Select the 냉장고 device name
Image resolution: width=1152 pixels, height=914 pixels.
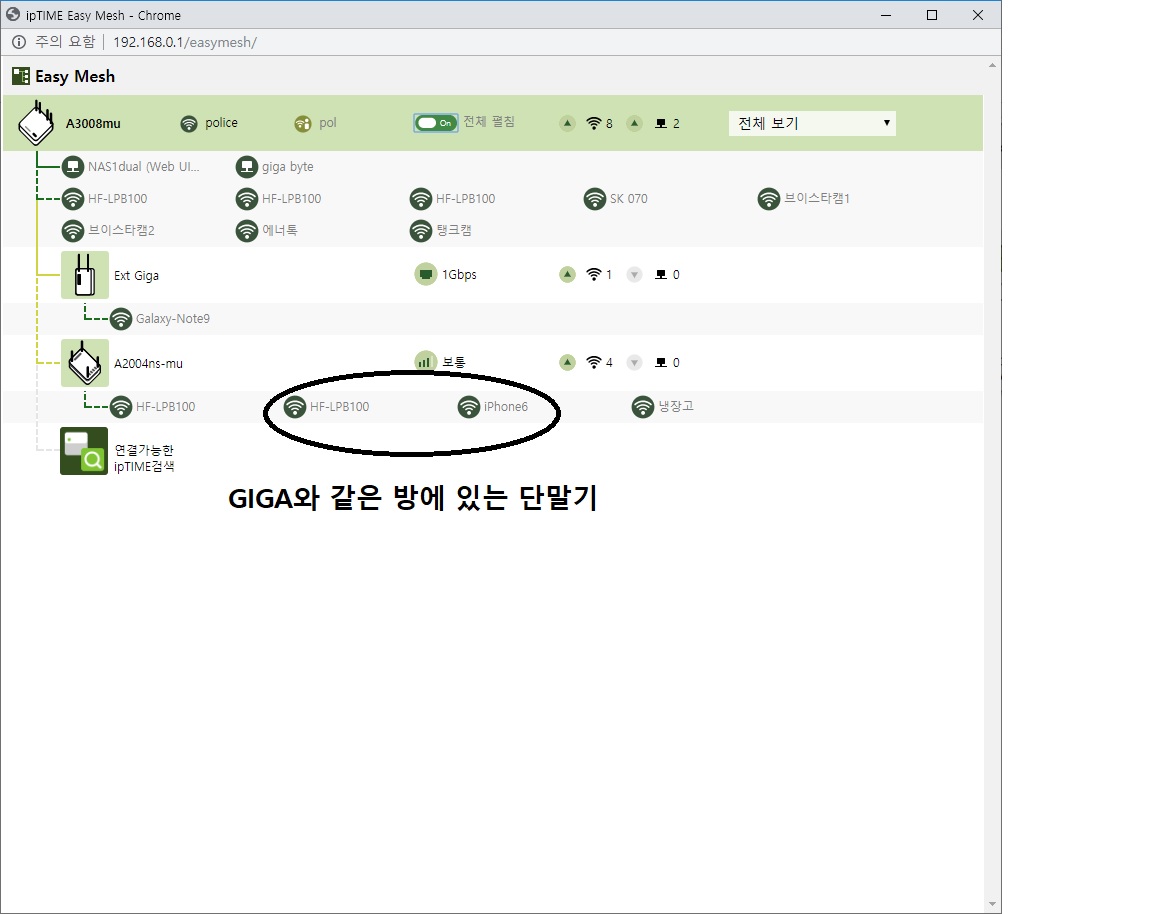point(676,406)
